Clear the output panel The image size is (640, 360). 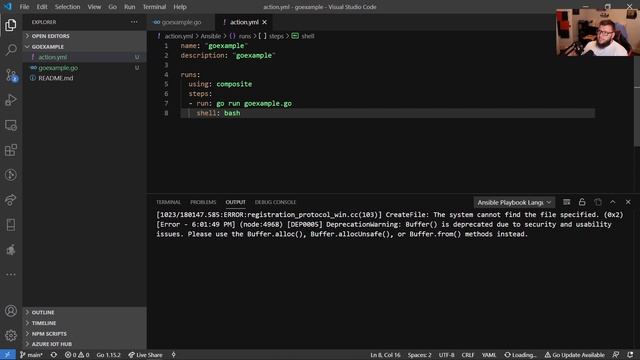[x=567, y=202]
